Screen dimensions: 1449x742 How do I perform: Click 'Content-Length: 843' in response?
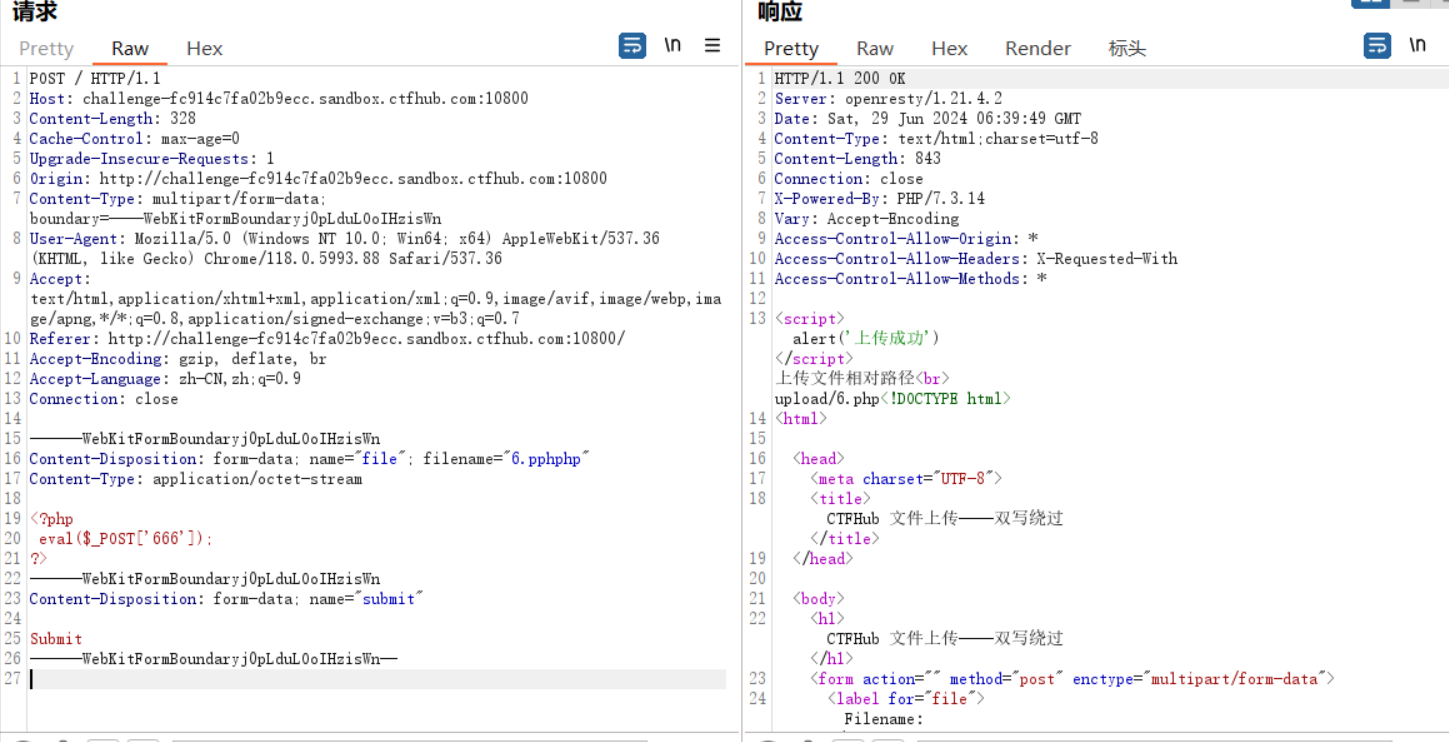click(x=857, y=158)
